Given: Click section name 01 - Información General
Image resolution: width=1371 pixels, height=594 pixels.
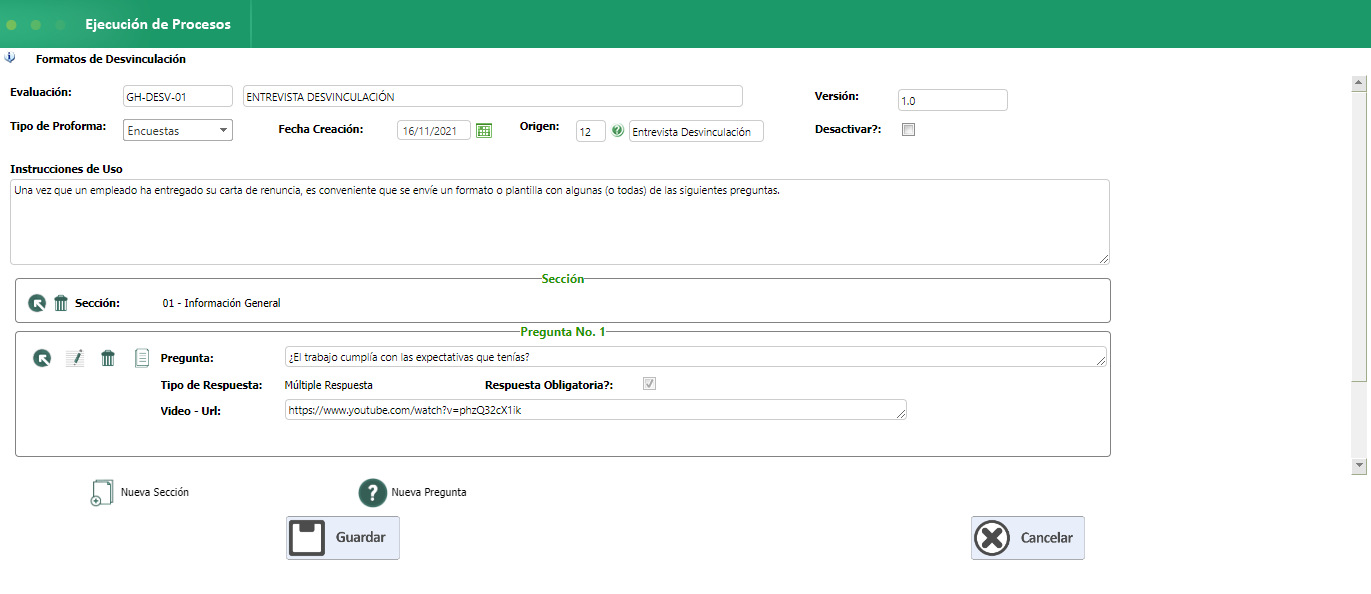Looking at the screenshot, I should coord(222,303).
